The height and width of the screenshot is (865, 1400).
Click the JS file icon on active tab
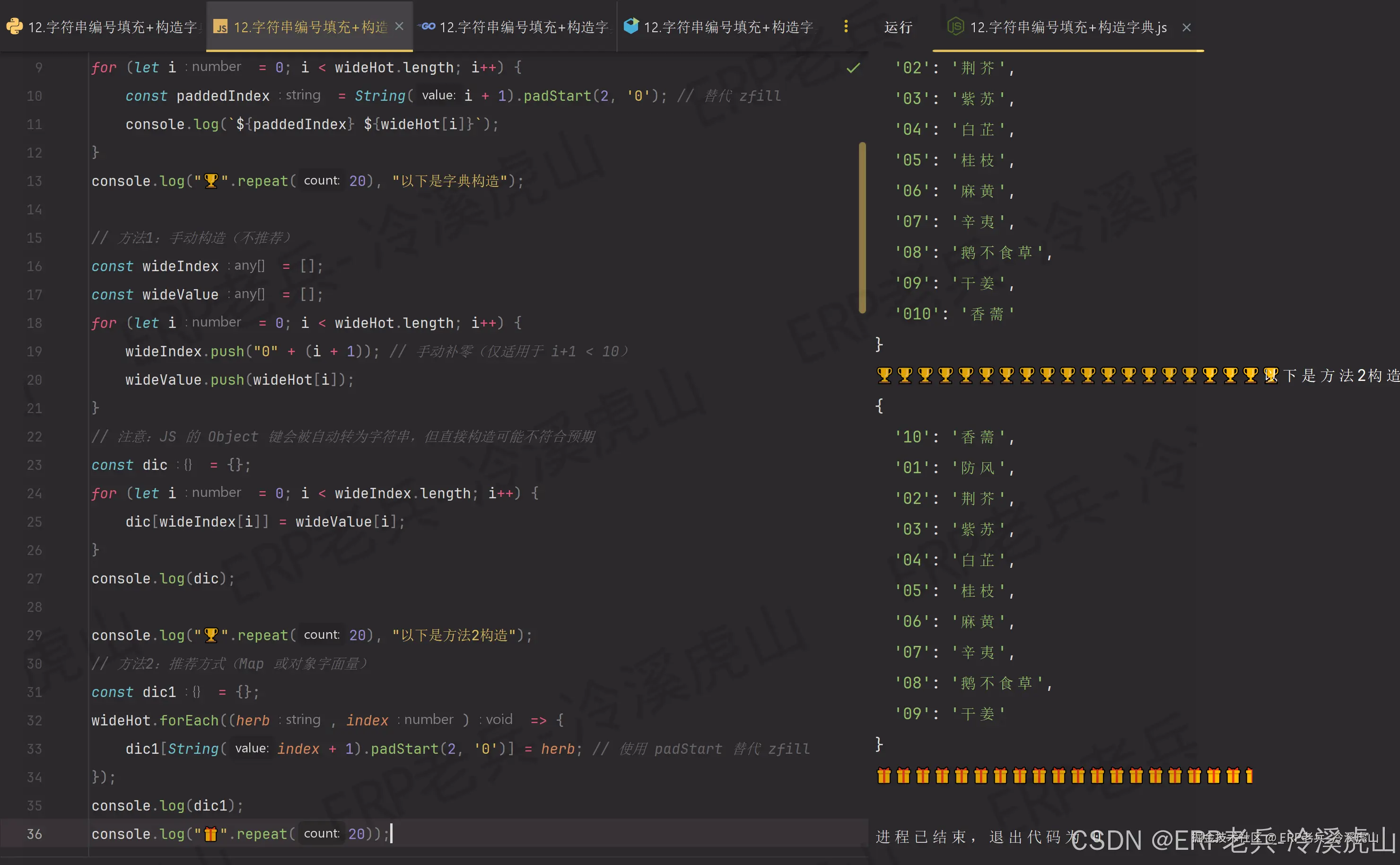[x=220, y=27]
